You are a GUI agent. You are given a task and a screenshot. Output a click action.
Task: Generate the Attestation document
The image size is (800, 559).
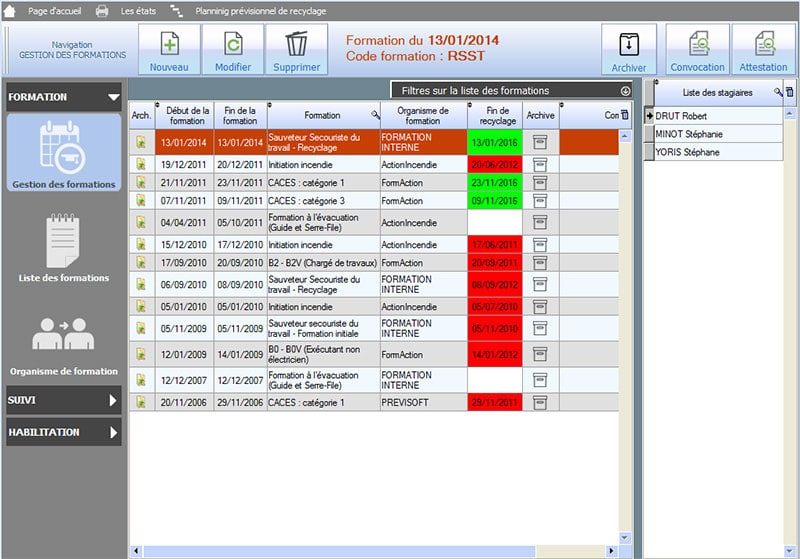point(763,49)
